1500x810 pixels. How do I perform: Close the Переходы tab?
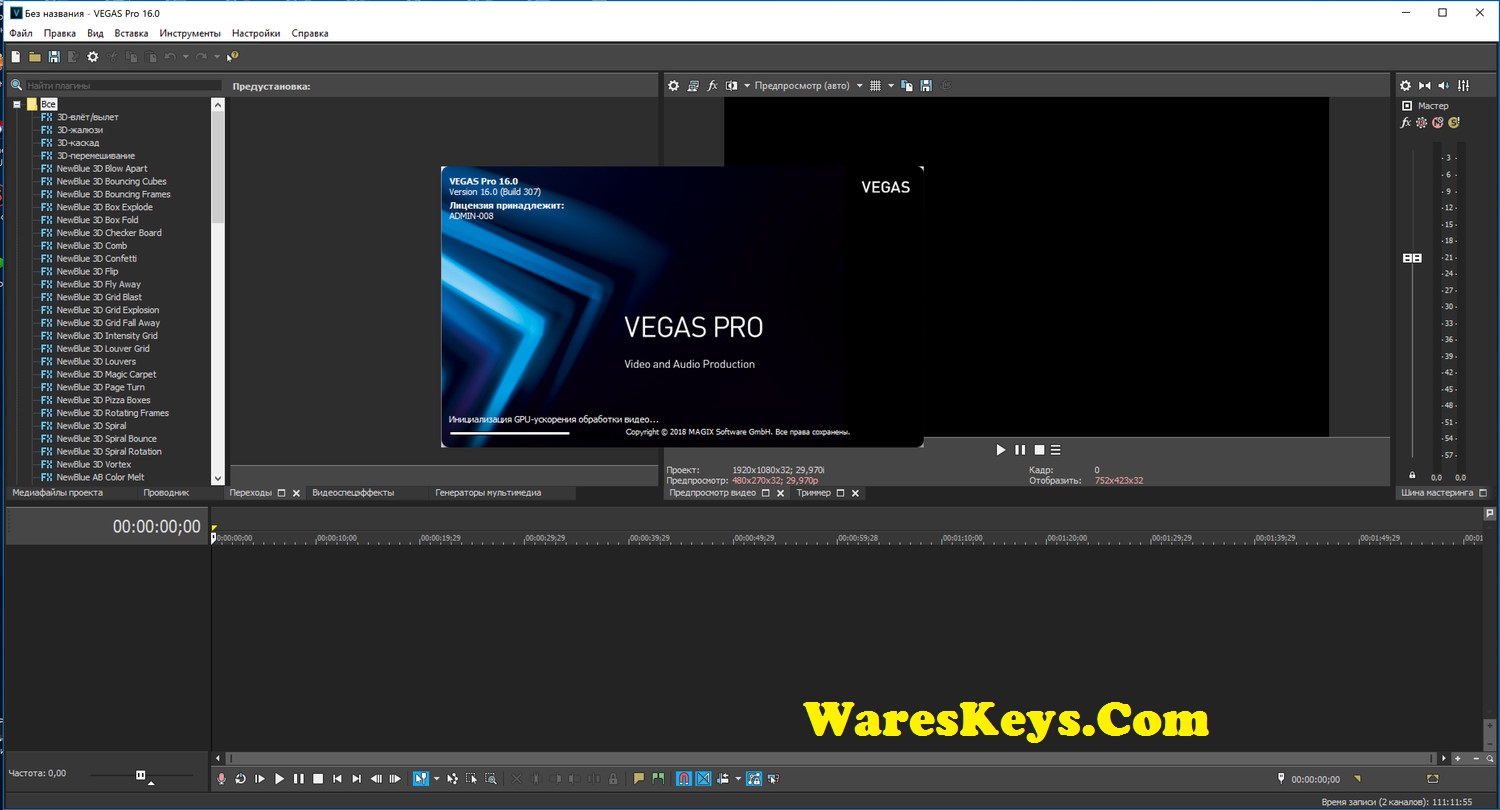pyautogui.click(x=296, y=493)
